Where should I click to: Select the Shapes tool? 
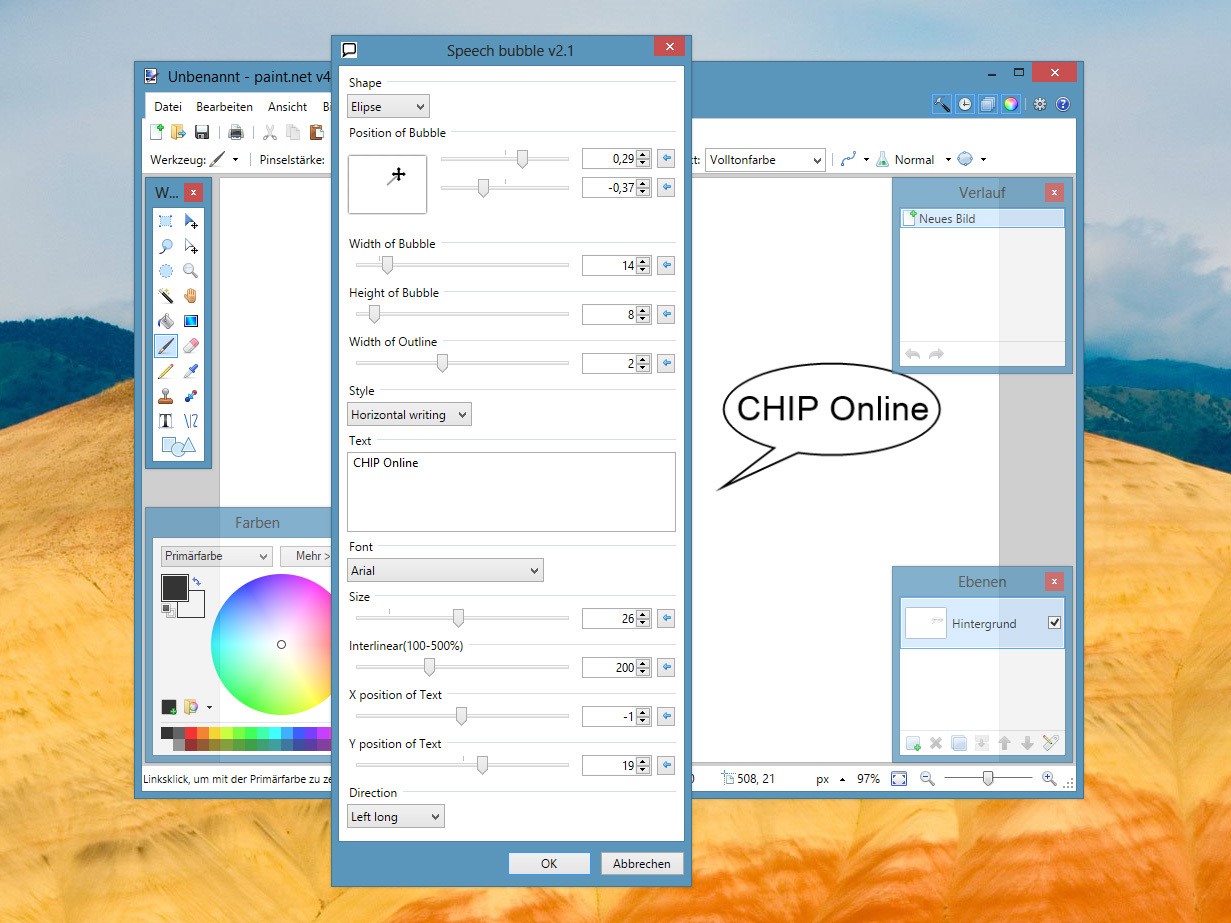click(x=178, y=446)
